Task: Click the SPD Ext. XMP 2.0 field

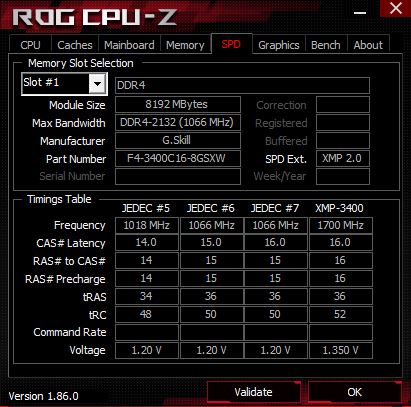Action: 343,158
